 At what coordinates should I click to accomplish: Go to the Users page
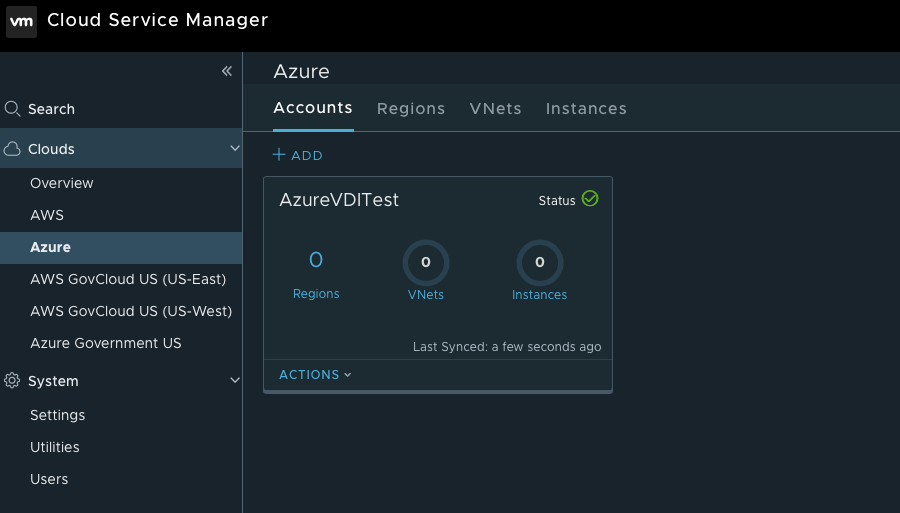49,479
